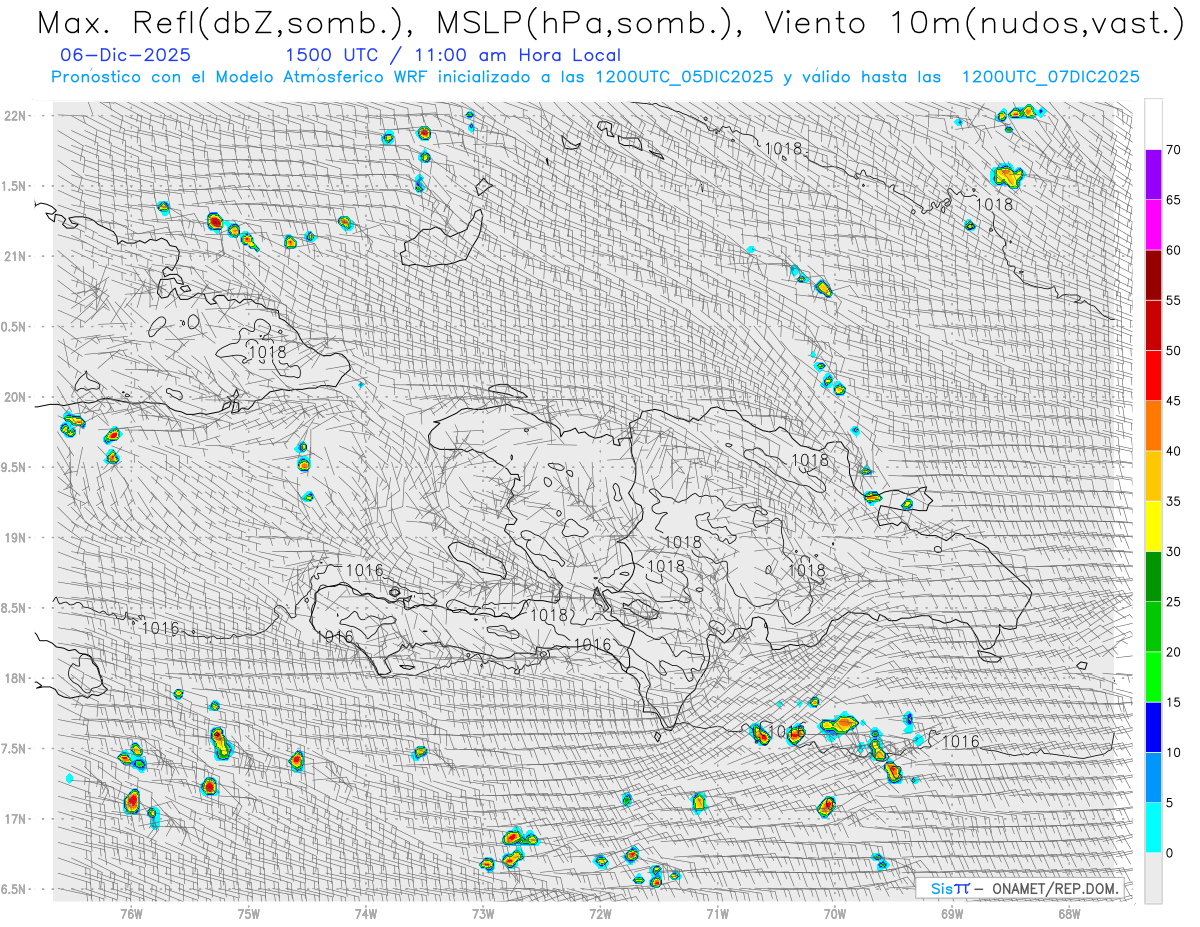This screenshot has width=1200, height=927.
Task: Select the dark blue 10–15 dBZ colorbar segment
Action: tap(1153, 727)
